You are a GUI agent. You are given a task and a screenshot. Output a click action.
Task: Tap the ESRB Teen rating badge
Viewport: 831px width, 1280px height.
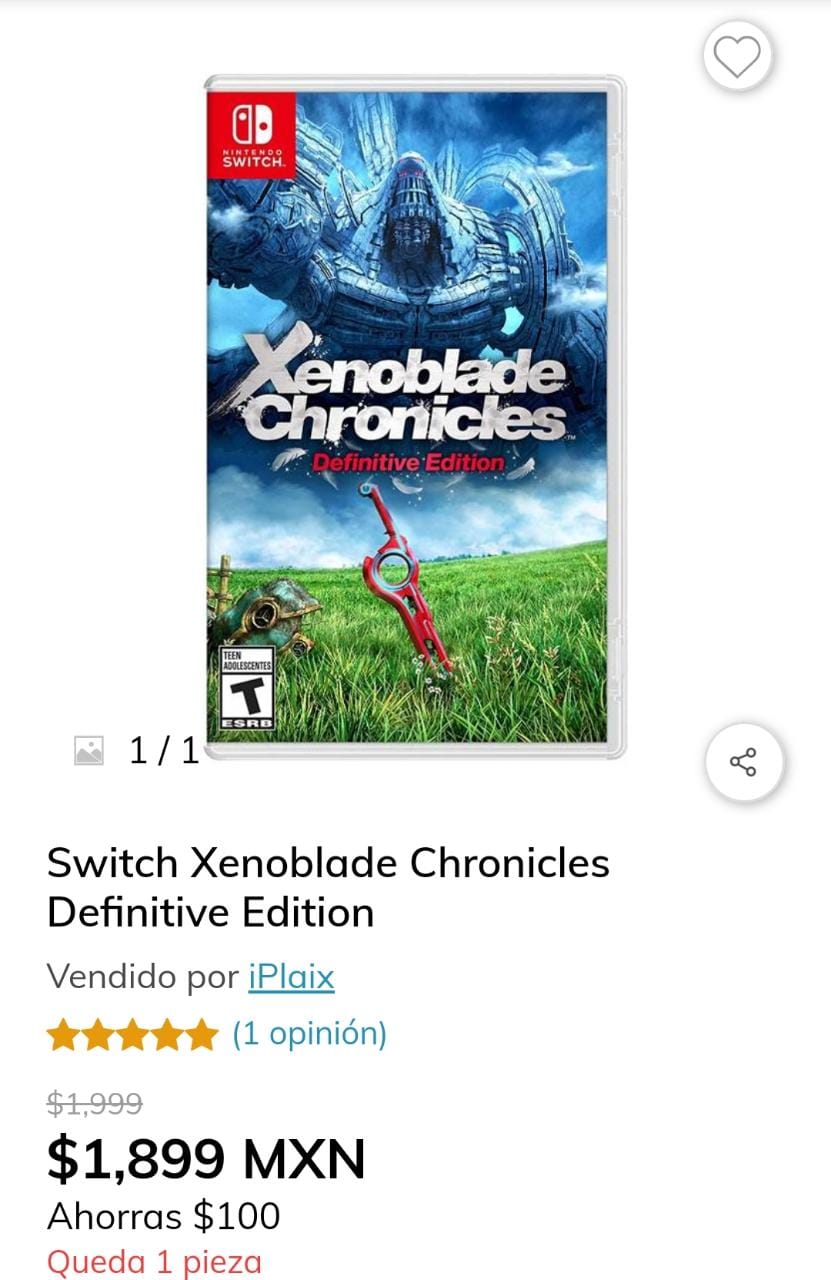247,688
